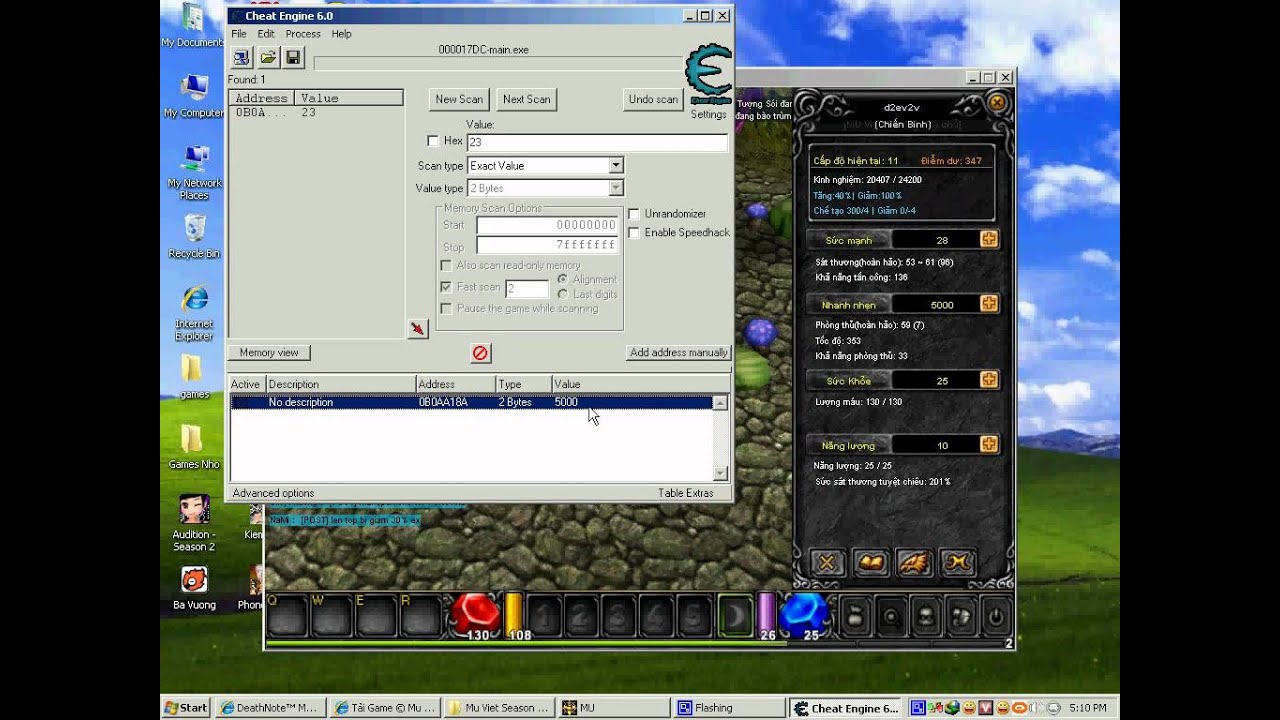The width and height of the screenshot is (1280, 720).
Task: Open Memory view
Action: pyautogui.click(x=269, y=352)
